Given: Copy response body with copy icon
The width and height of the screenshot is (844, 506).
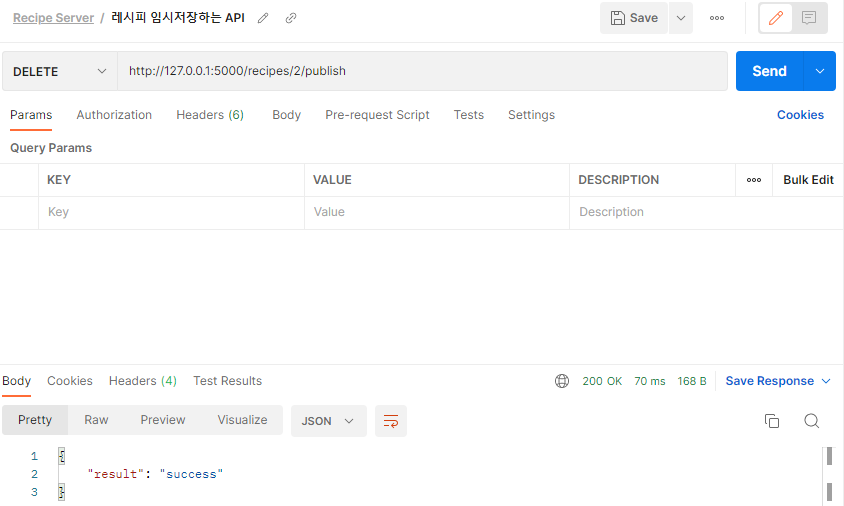Looking at the screenshot, I should point(772,421).
